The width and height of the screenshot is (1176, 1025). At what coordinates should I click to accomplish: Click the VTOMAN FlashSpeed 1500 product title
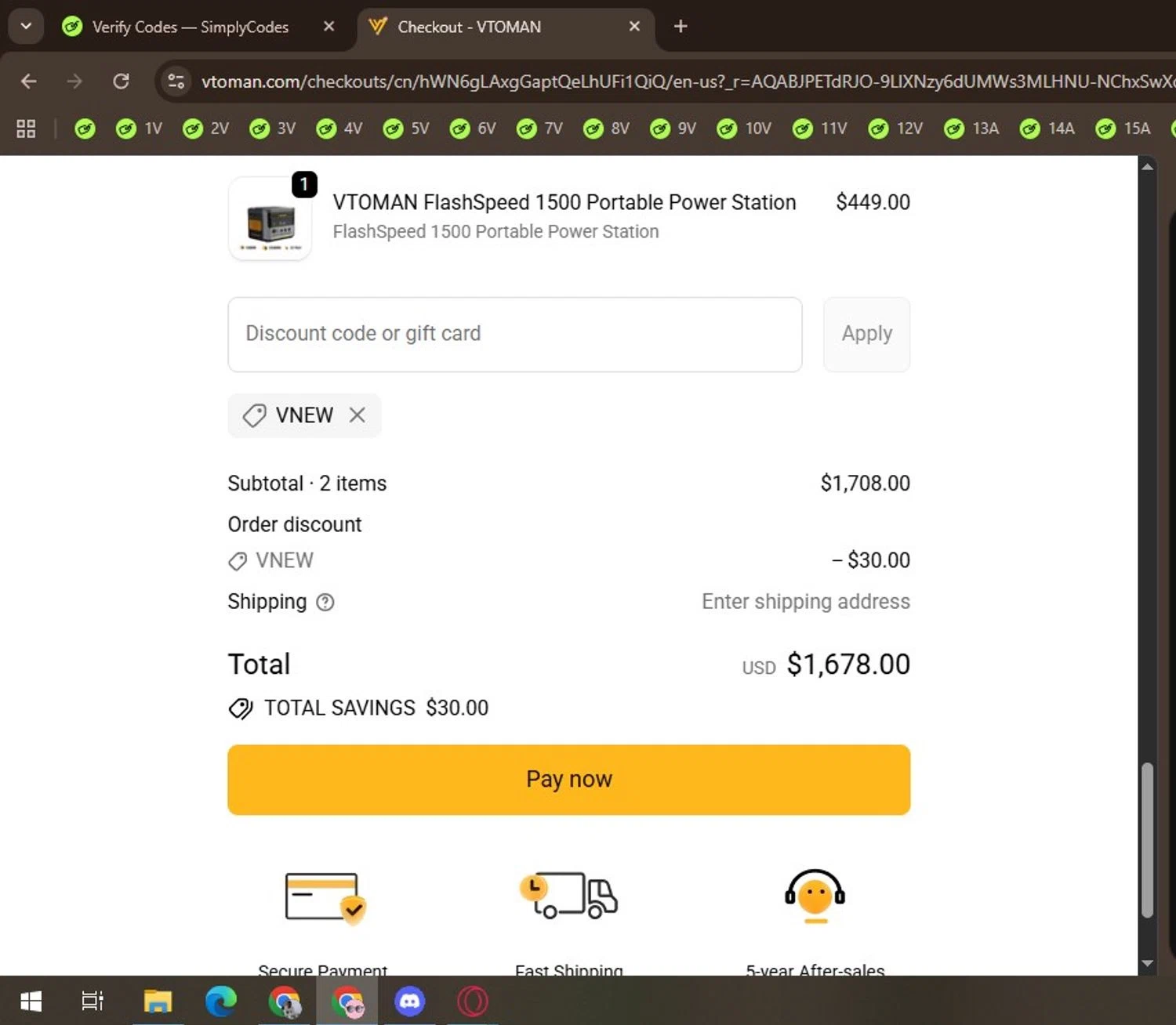564,202
